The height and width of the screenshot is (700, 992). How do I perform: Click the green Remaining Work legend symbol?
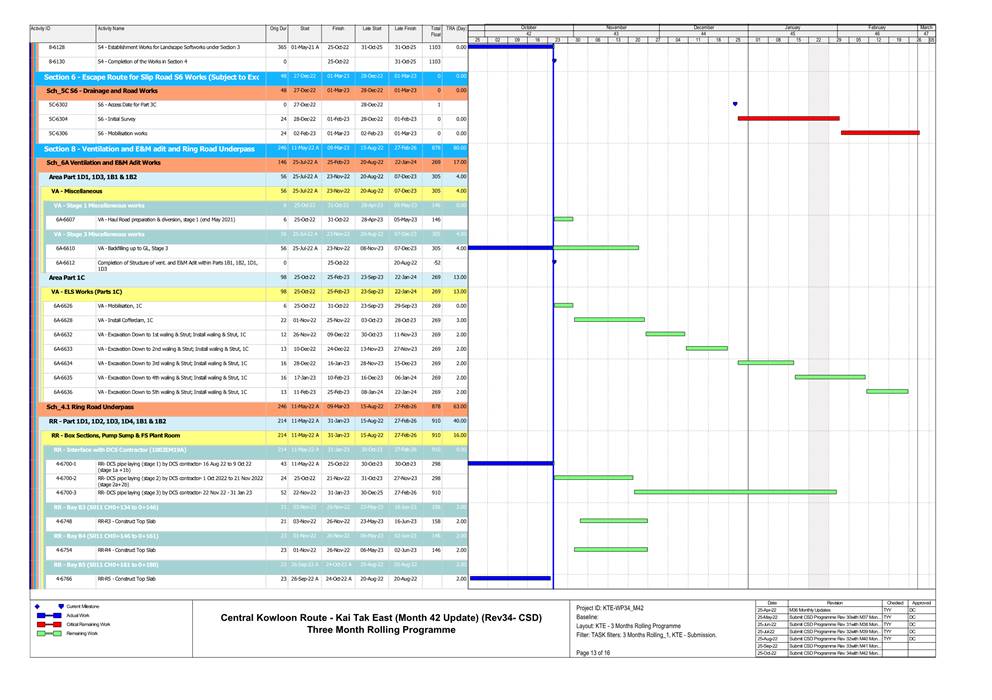point(49,634)
